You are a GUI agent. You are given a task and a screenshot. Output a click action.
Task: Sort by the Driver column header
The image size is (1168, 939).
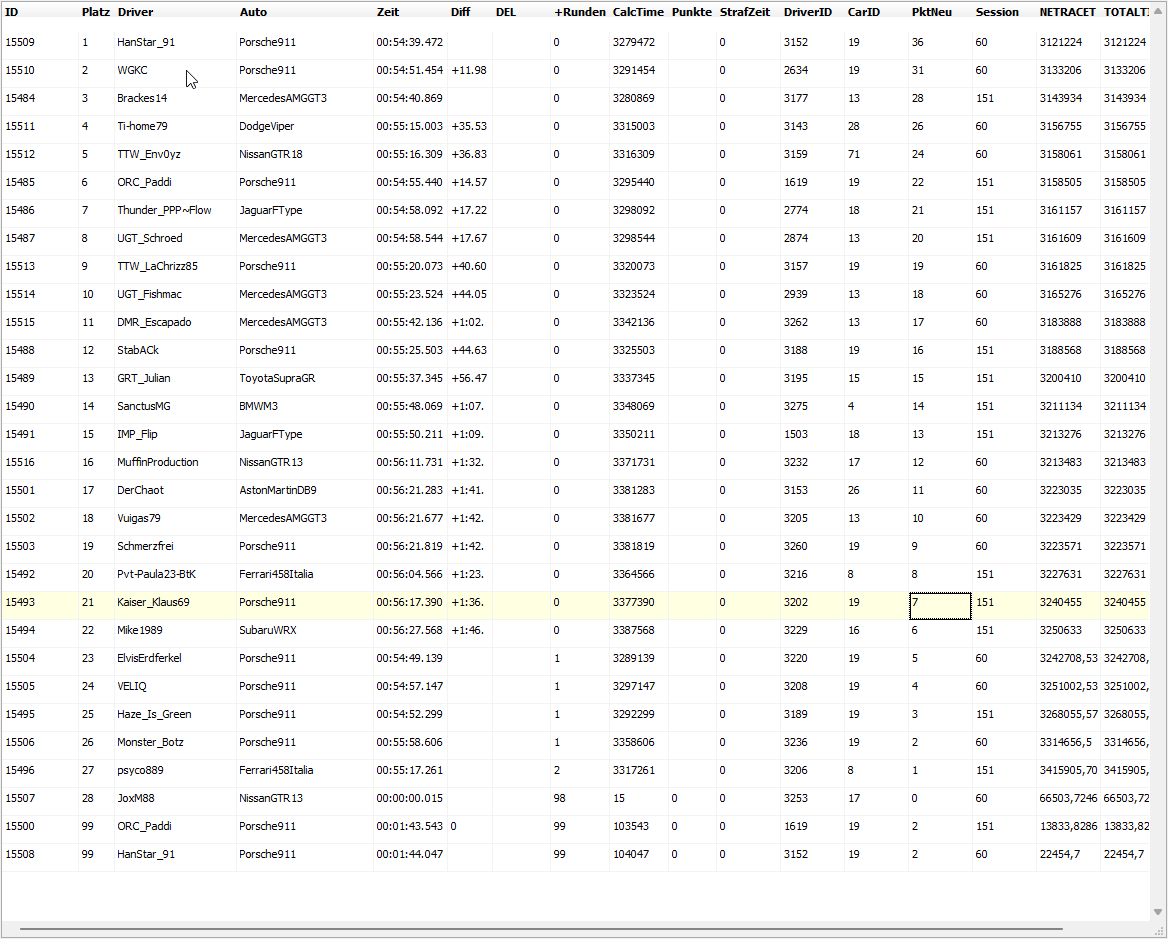(135, 12)
